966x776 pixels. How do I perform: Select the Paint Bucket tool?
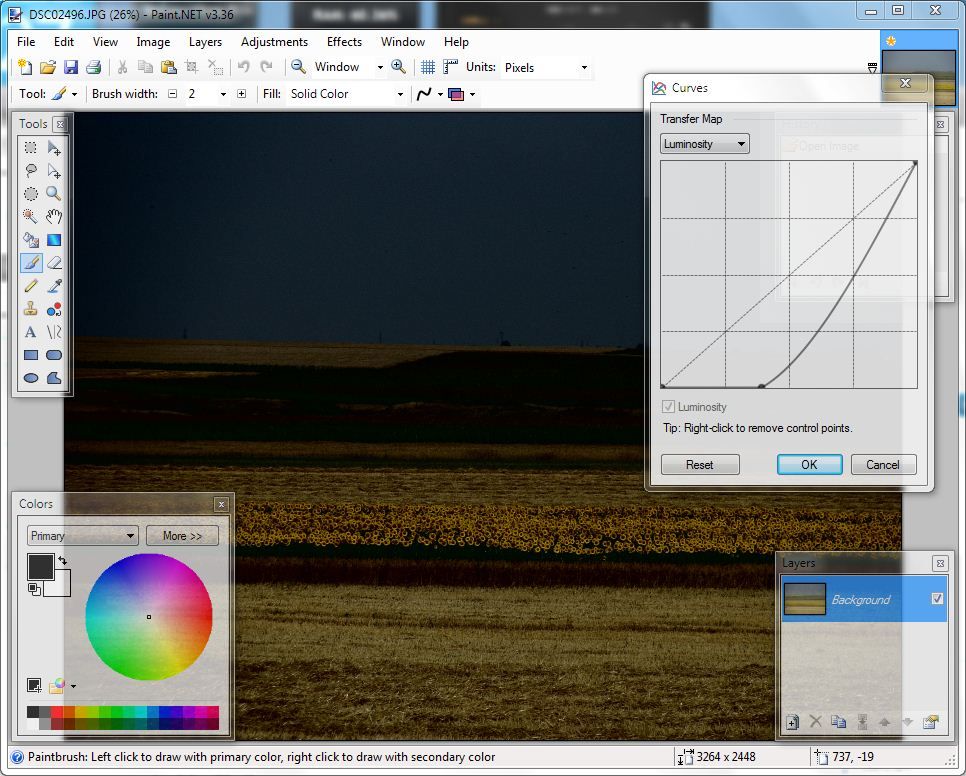tap(30, 240)
